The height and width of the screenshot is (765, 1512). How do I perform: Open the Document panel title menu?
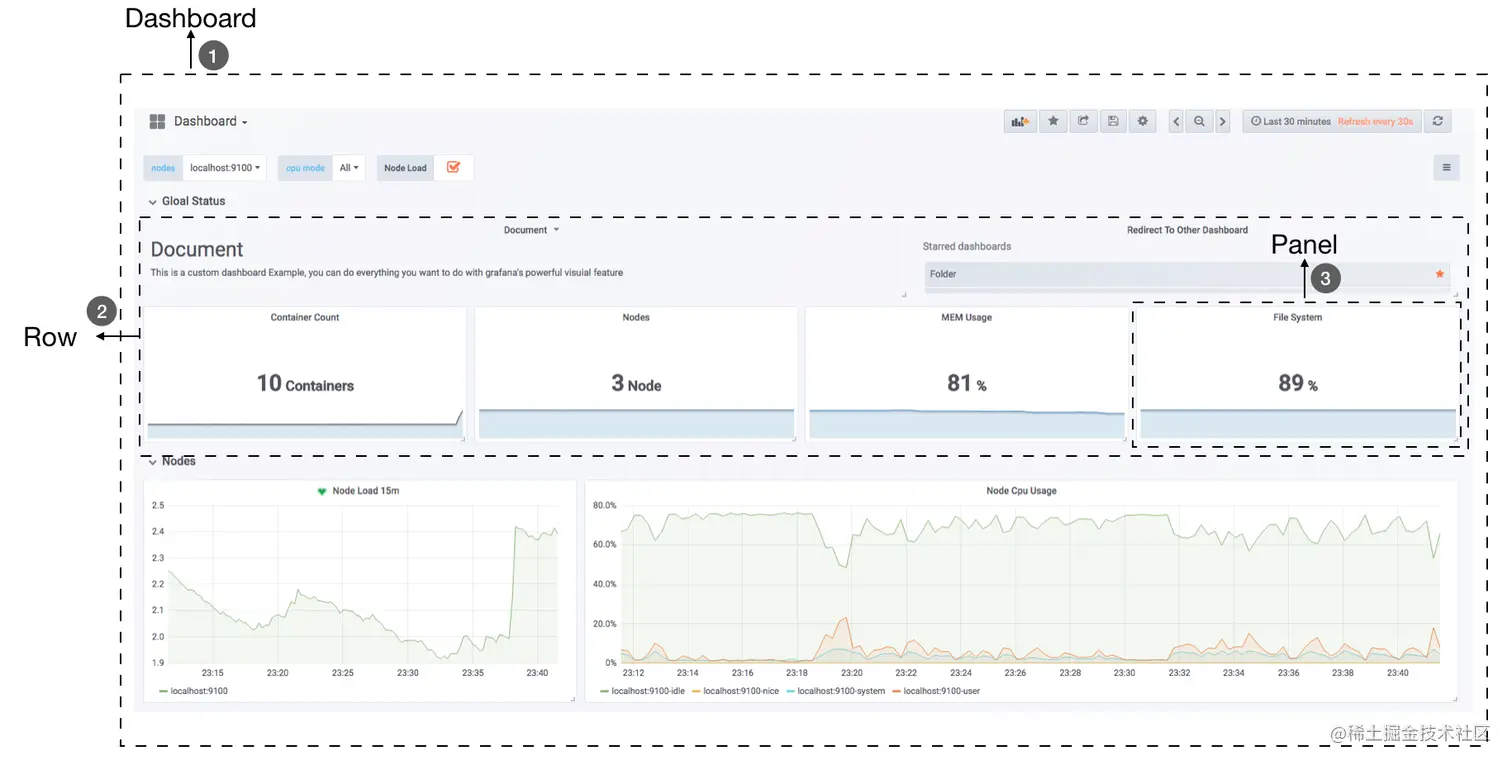point(531,230)
